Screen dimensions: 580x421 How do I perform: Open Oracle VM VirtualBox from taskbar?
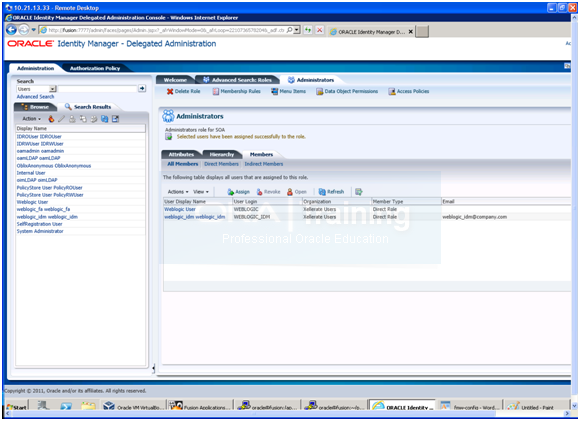coord(134,407)
